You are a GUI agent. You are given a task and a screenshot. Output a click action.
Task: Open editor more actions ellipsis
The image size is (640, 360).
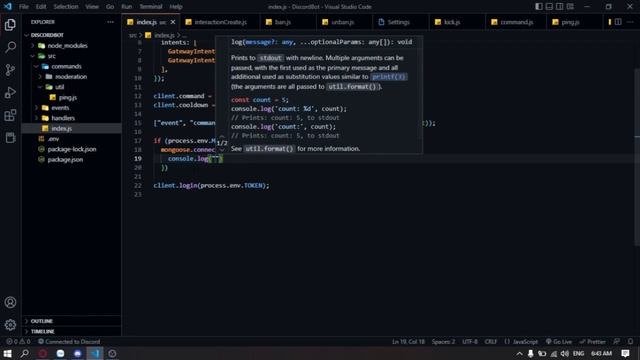pos(630,22)
